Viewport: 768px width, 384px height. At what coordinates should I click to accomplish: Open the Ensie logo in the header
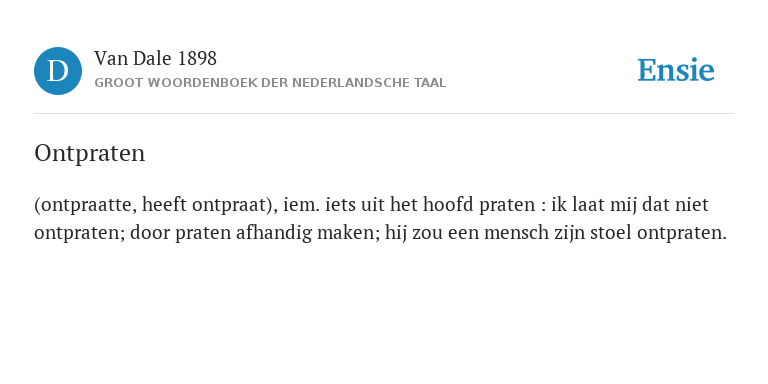coord(675,71)
